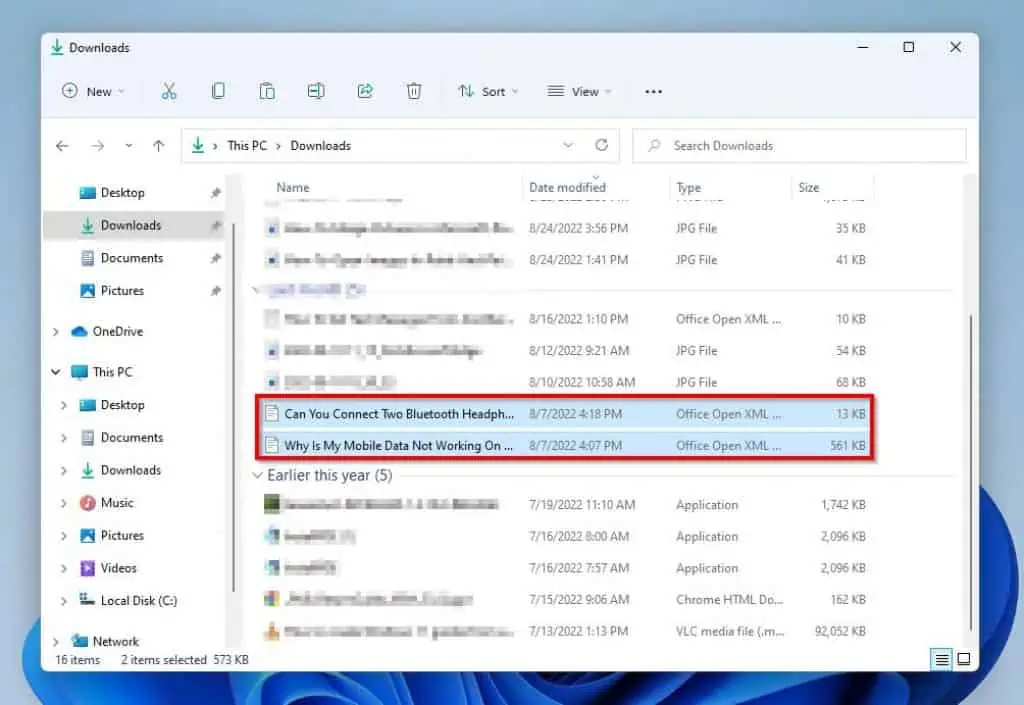The height and width of the screenshot is (705, 1024).
Task: Switch to Details view in the status bar
Action: tap(942, 659)
